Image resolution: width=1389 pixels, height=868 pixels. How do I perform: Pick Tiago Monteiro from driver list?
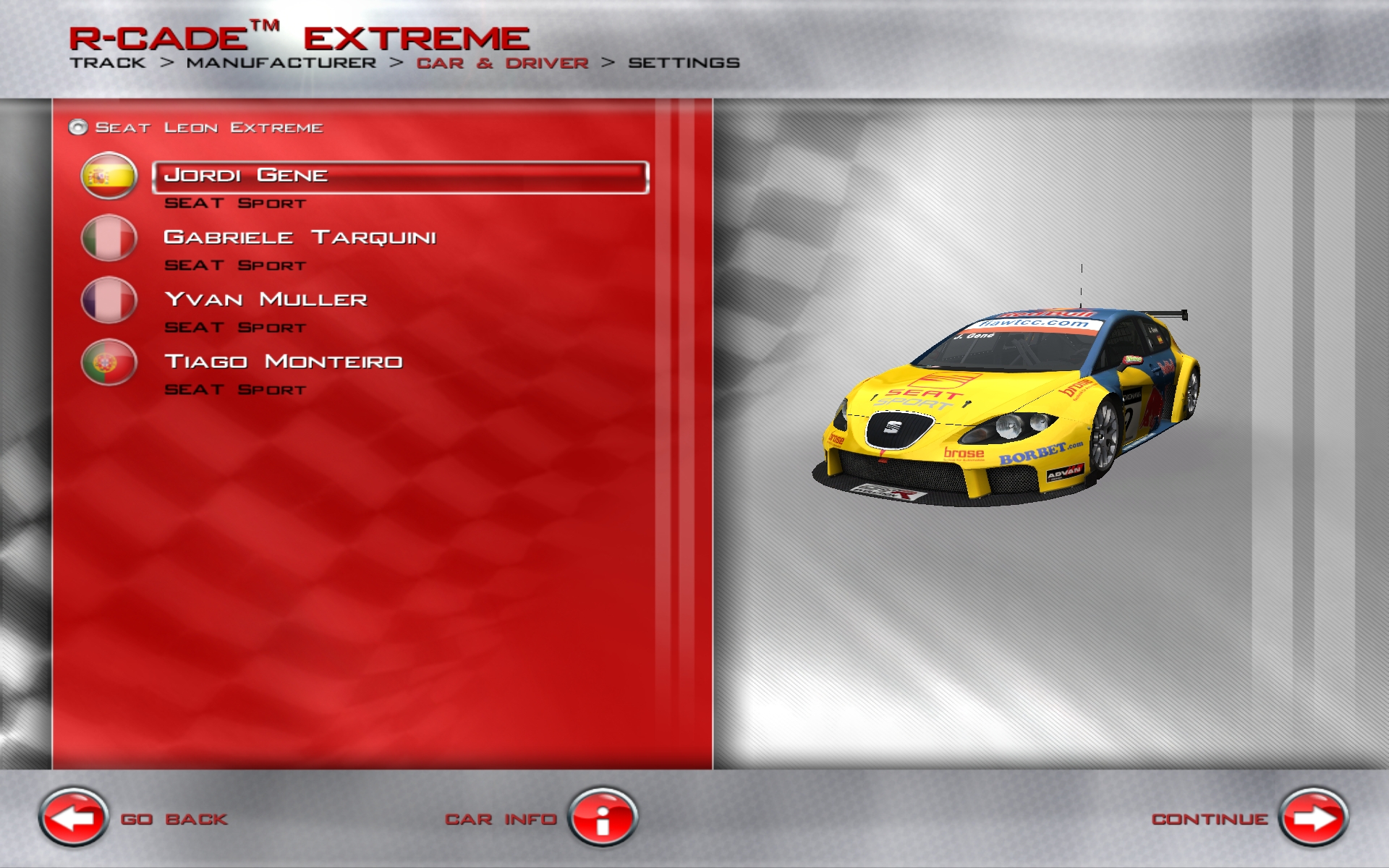pos(283,362)
